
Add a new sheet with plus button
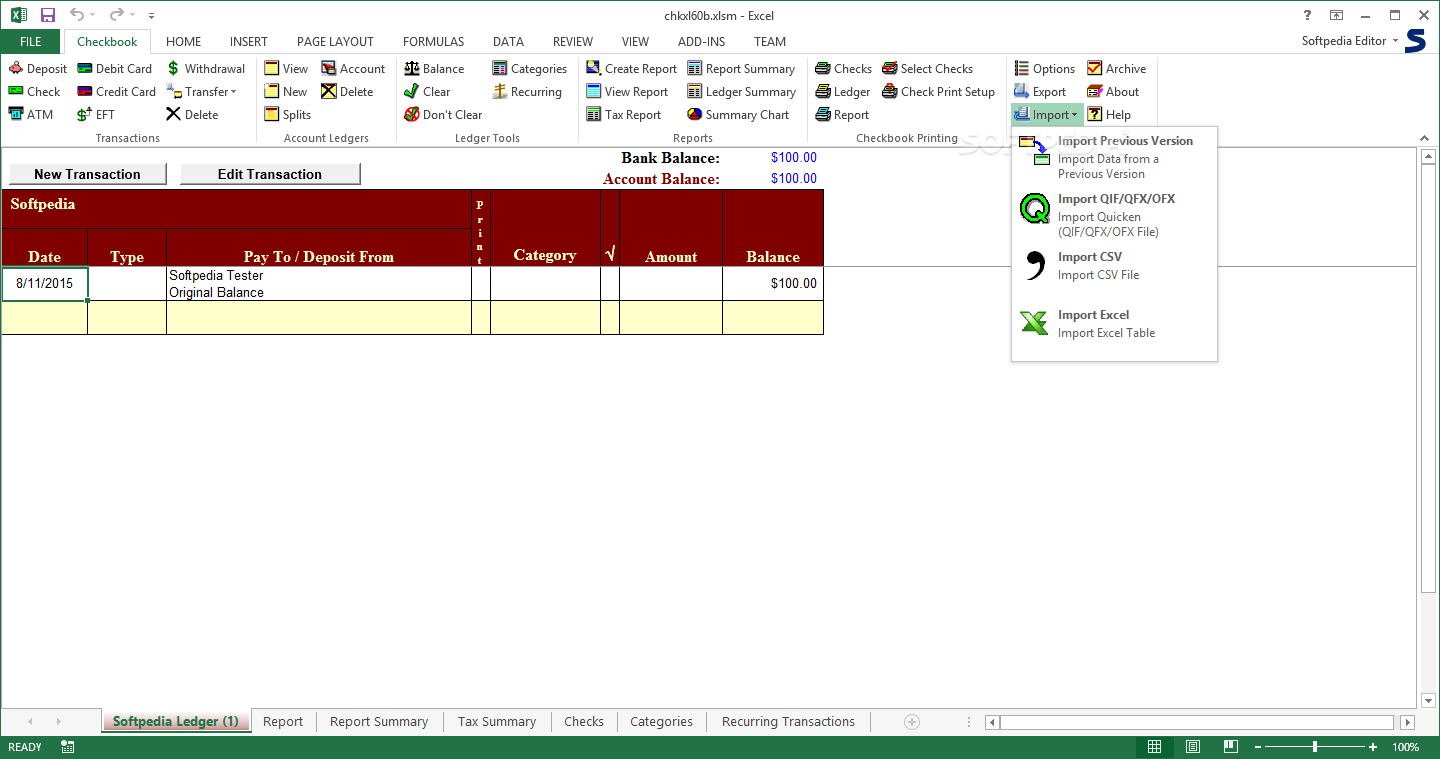911,722
